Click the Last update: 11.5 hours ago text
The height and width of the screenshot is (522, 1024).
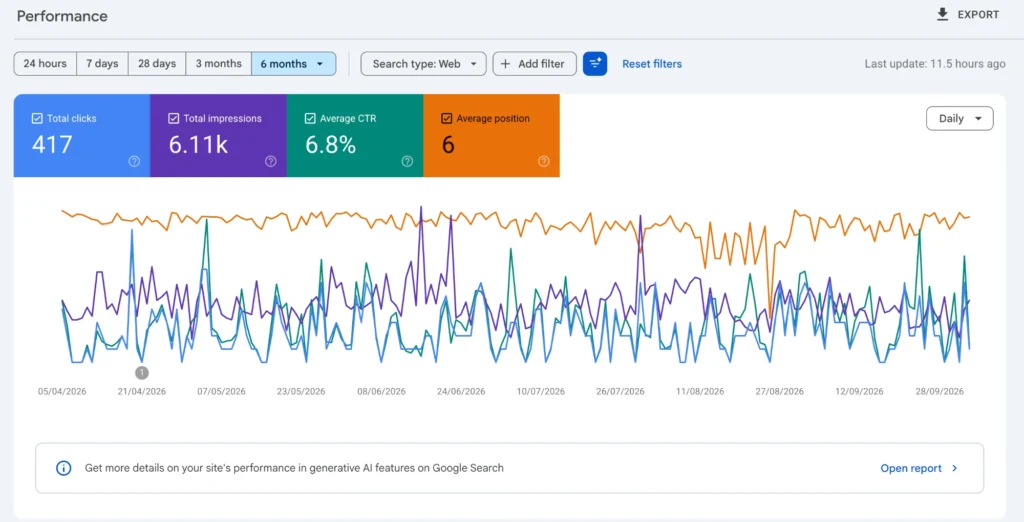point(935,64)
